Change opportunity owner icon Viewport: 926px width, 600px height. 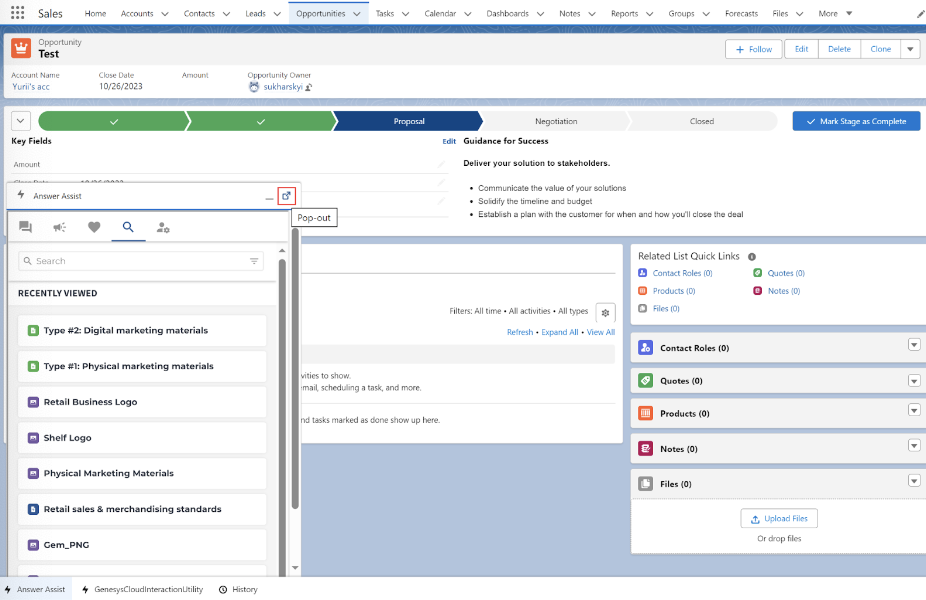[x=309, y=87]
